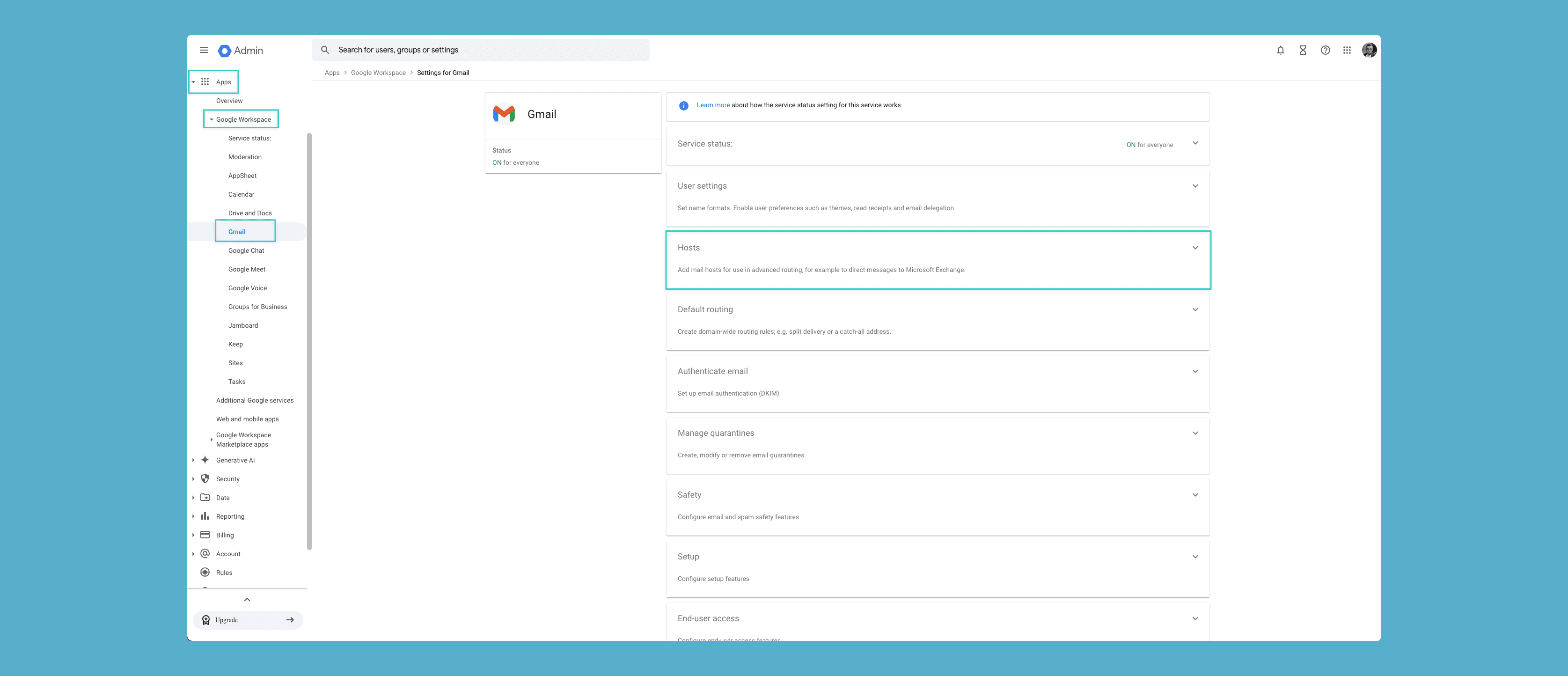Click the Generative AI sparkle icon
1568x676 pixels.
(x=205, y=460)
